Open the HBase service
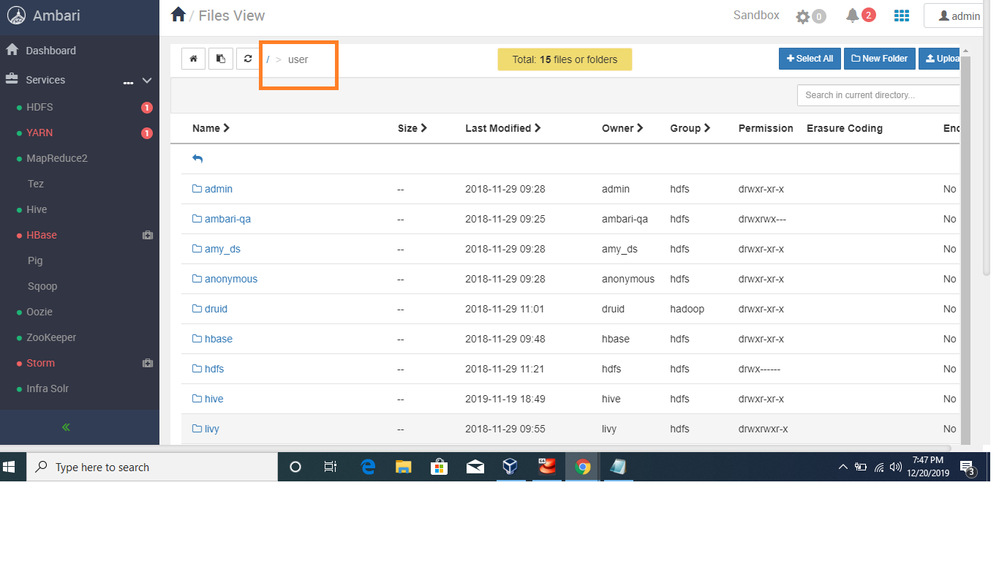 (41, 234)
